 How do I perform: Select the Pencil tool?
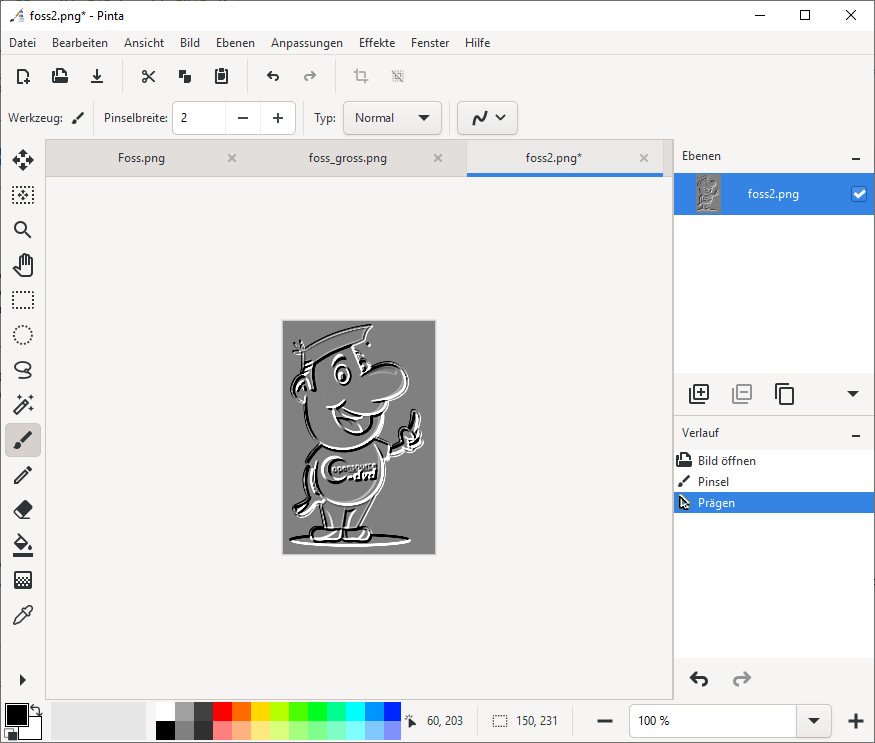[x=23, y=475]
